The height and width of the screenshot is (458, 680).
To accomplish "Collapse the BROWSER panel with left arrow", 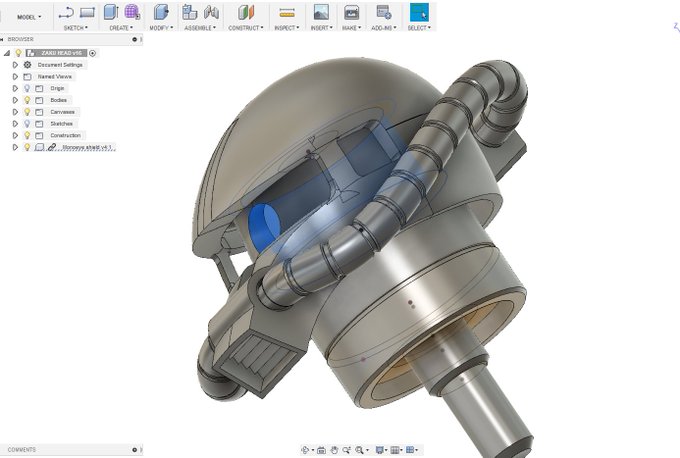I will point(2,39).
